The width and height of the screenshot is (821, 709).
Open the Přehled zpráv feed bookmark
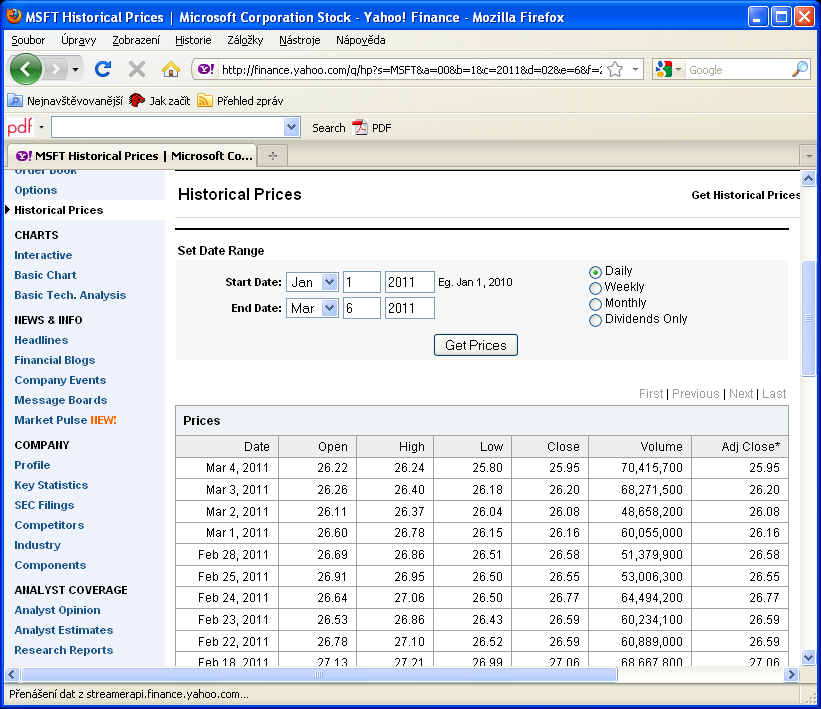pos(240,101)
